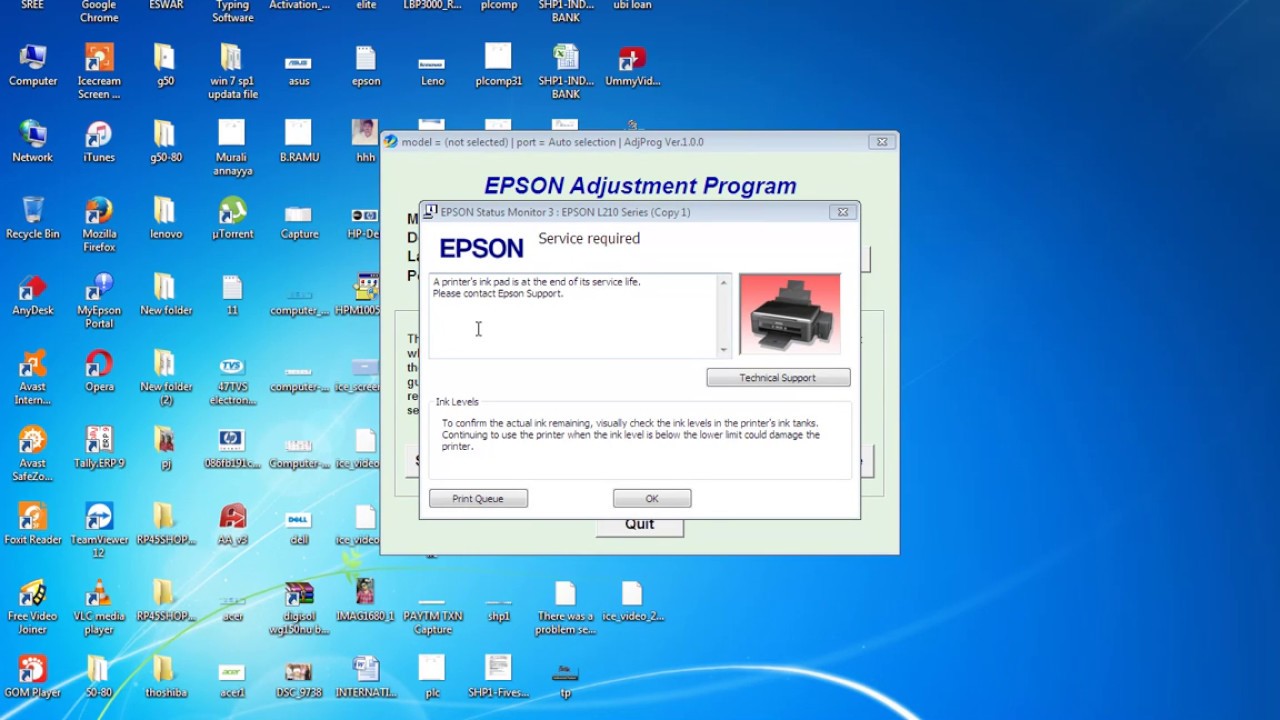The height and width of the screenshot is (720, 1280).
Task: Select the µTorrent shortcut
Action: click(x=232, y=218)
